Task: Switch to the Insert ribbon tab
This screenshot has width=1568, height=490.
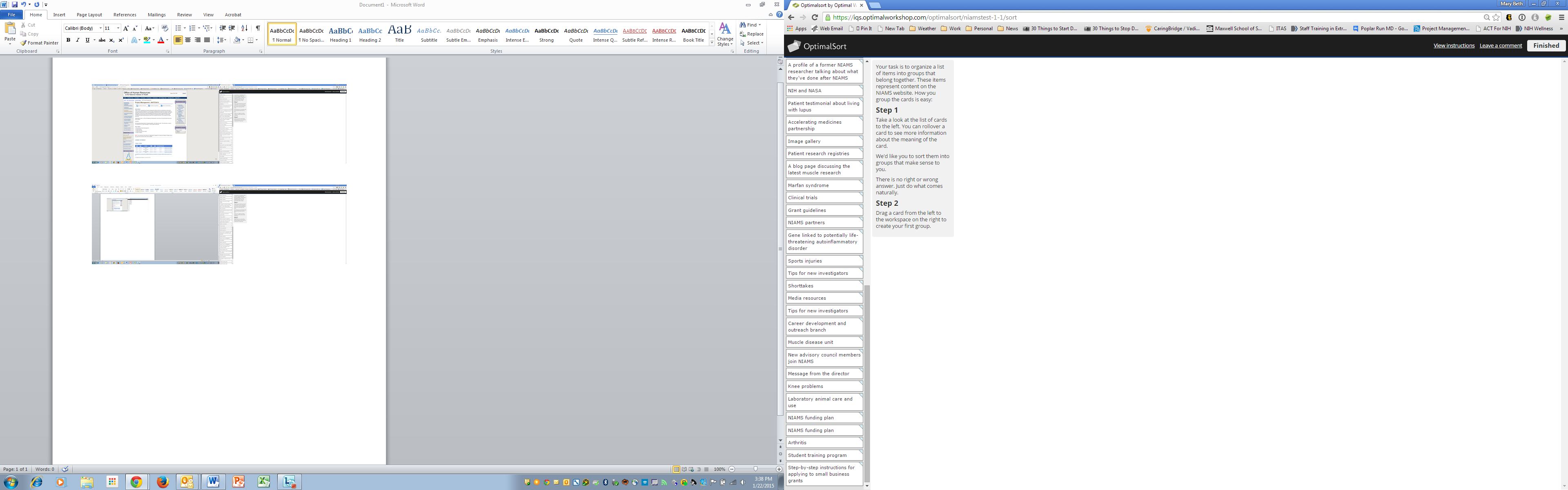Action: tap(59, 15)
